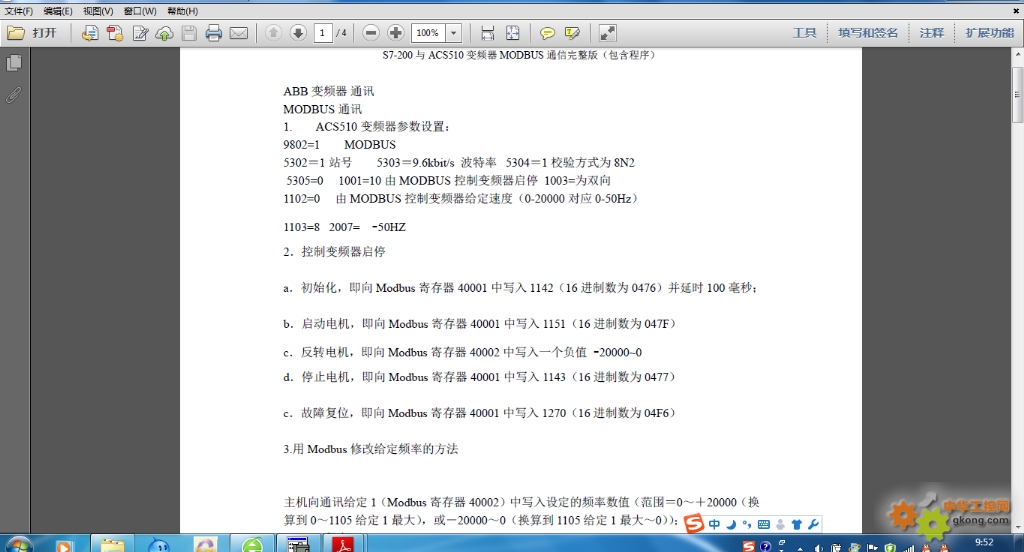Add a sticky note comment
Screen dimensions: 1024x552
tap(547, 33)
